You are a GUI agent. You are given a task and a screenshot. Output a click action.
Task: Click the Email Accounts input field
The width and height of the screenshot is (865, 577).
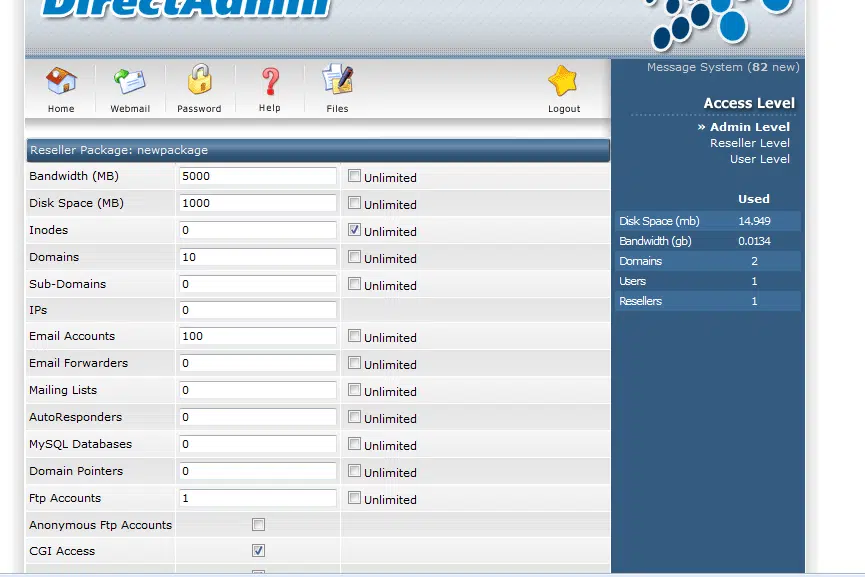(x=258, y=336)
